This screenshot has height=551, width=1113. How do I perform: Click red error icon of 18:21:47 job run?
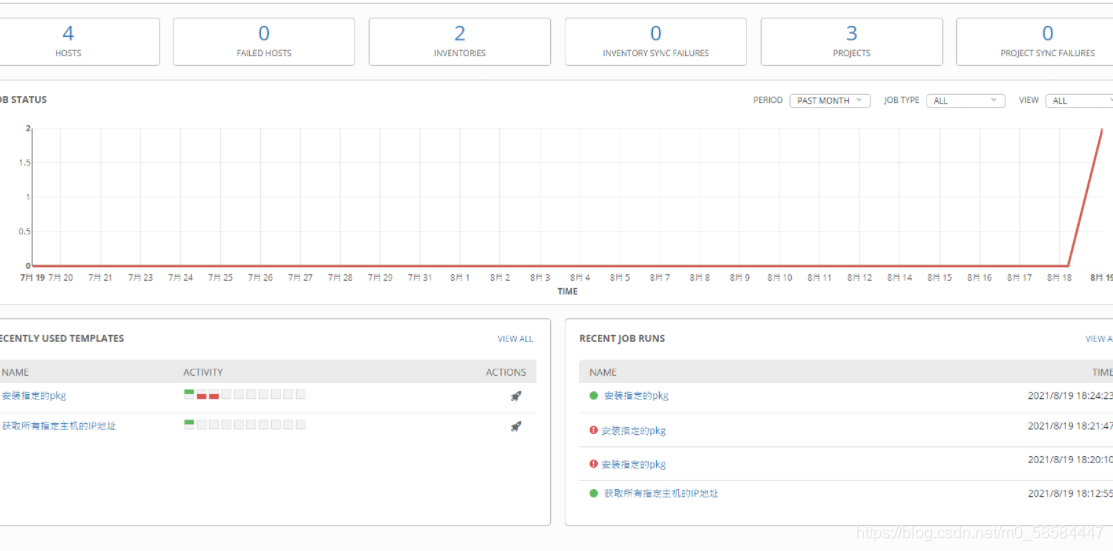593,430
